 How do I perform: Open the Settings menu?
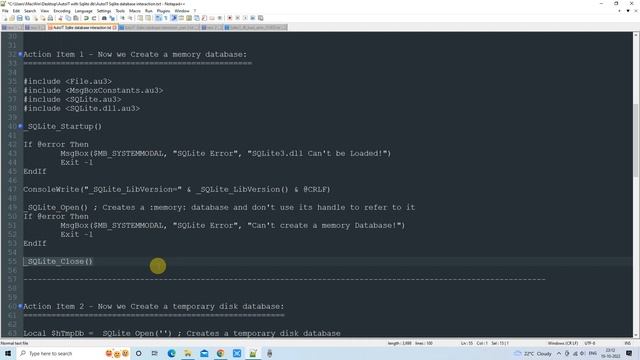104,11
